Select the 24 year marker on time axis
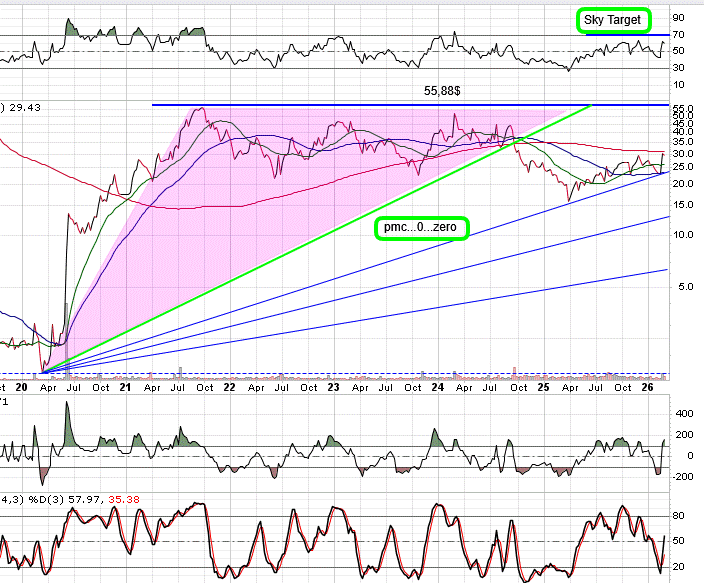704x583 pixels. pos(438,387)
